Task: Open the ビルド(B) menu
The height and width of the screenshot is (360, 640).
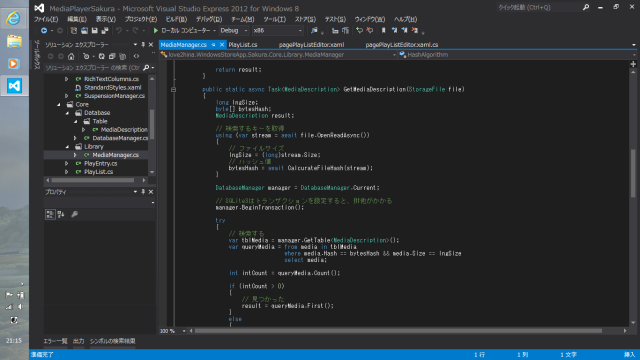Action: [x=176, y=19]
